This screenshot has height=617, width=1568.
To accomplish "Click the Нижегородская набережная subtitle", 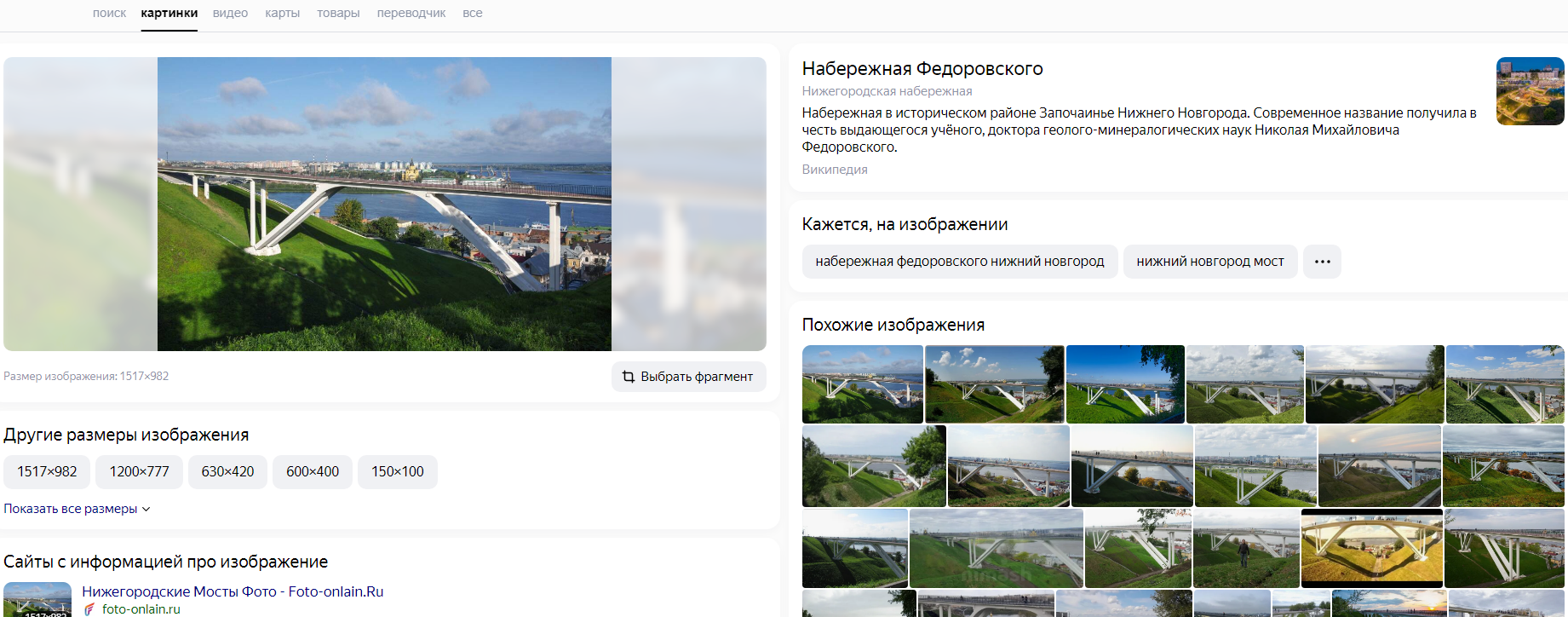I will tap(887, 91).
